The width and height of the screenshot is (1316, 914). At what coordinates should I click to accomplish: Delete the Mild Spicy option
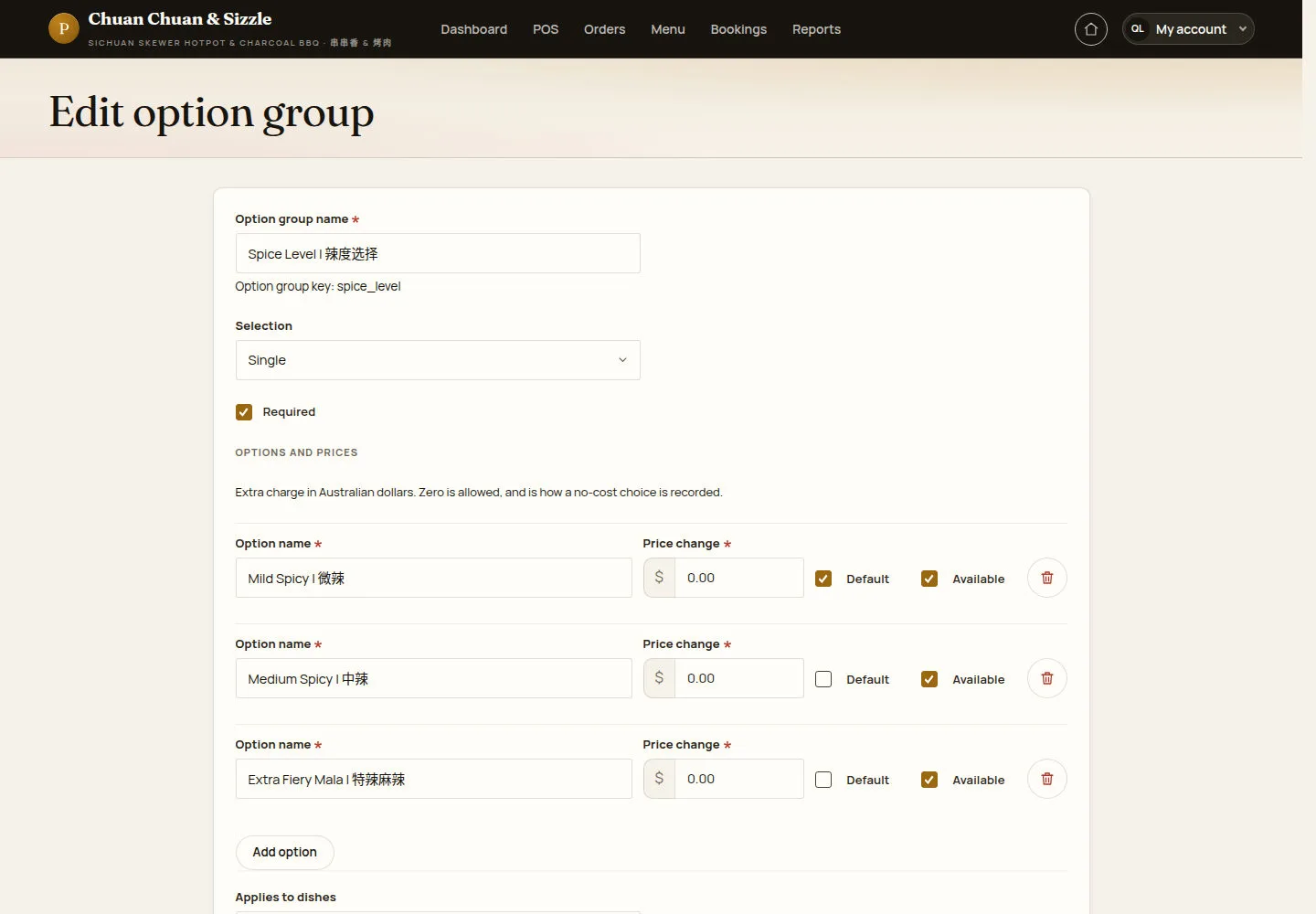(1047, 578)
